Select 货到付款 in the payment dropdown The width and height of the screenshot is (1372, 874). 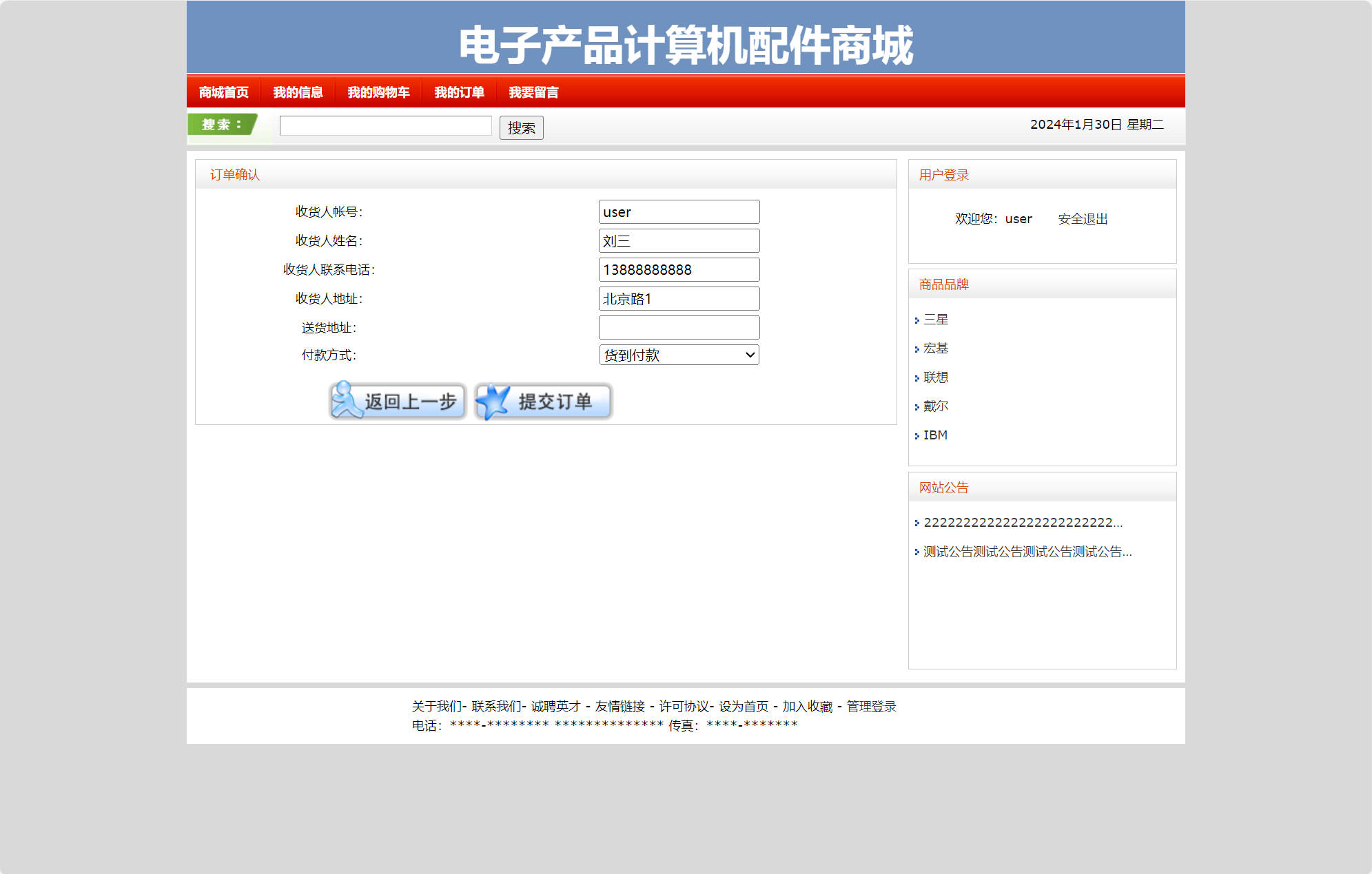point(679,355)
